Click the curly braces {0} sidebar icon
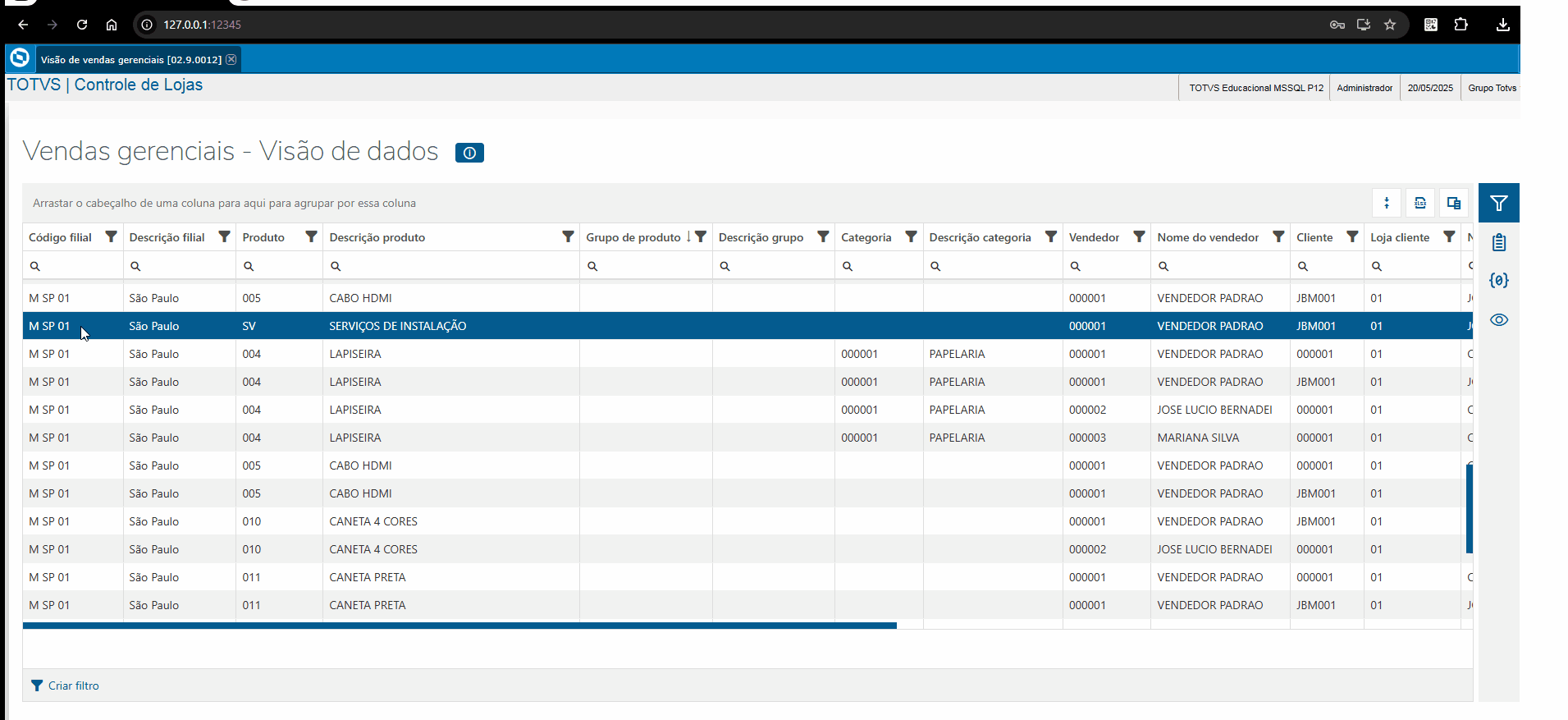1568x720 pixels. (1499, 281)
